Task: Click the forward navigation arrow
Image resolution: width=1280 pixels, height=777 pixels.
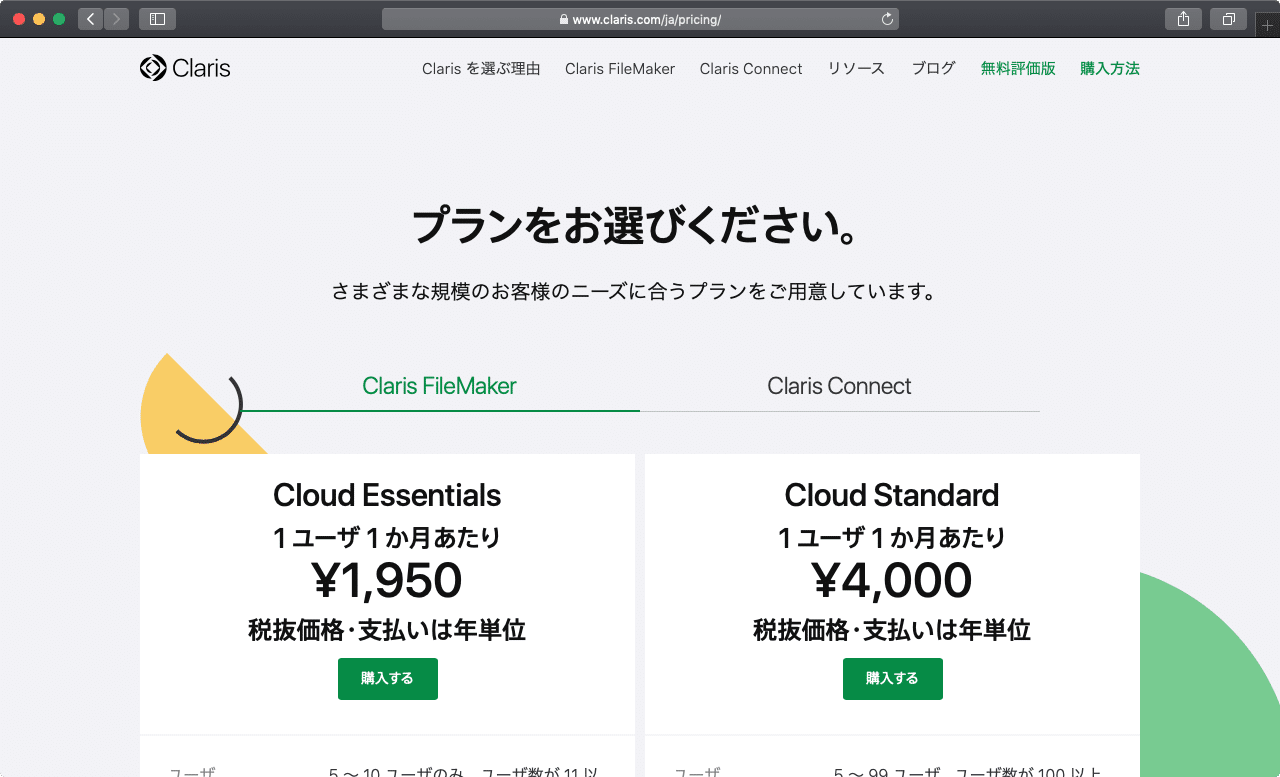Action: coord(115,18)
